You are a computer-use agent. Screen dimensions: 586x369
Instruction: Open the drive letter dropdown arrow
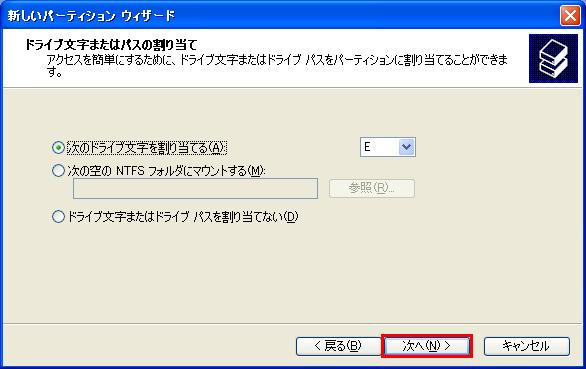click(x=406, y=147)
